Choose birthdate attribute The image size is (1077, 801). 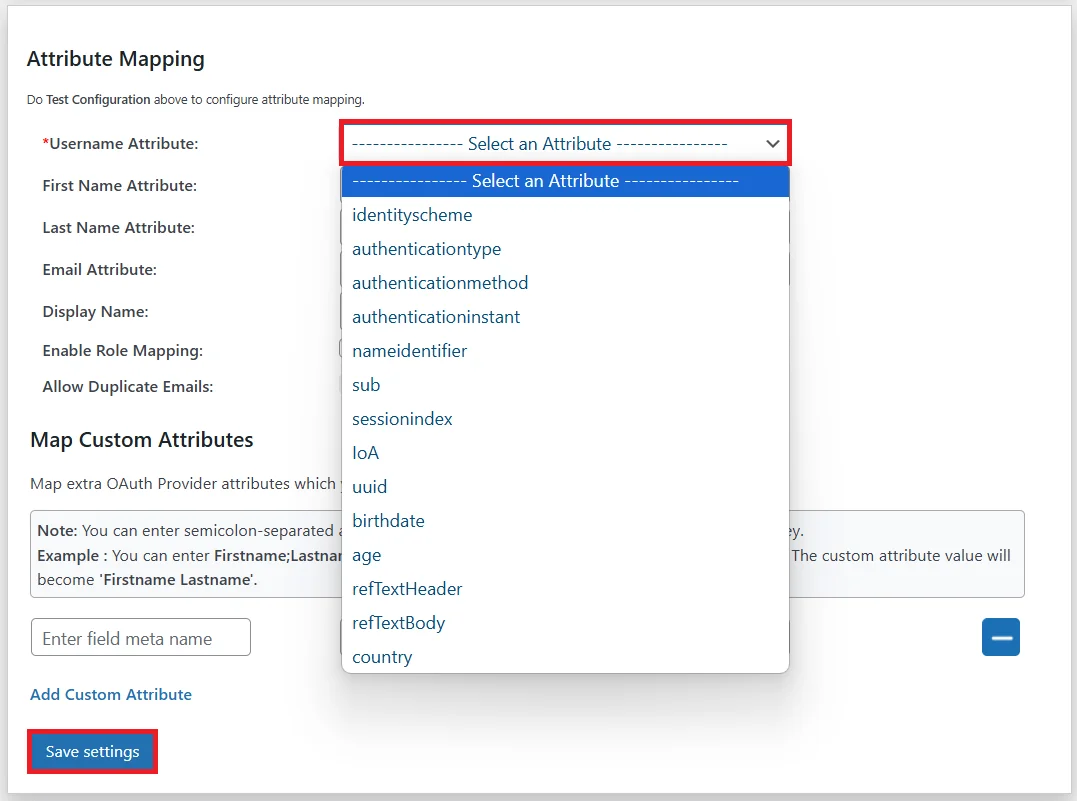[565, 521]
